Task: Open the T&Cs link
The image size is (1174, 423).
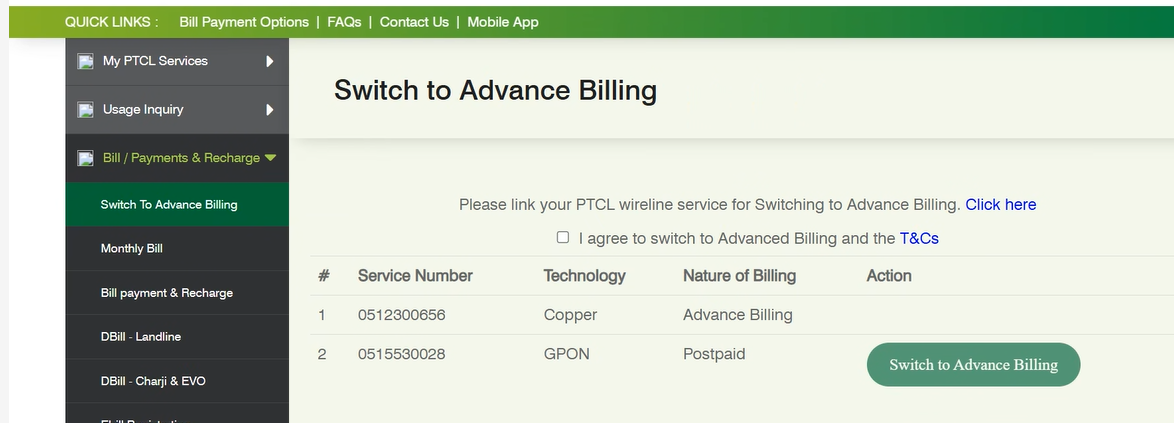Action: coord(919,239)
